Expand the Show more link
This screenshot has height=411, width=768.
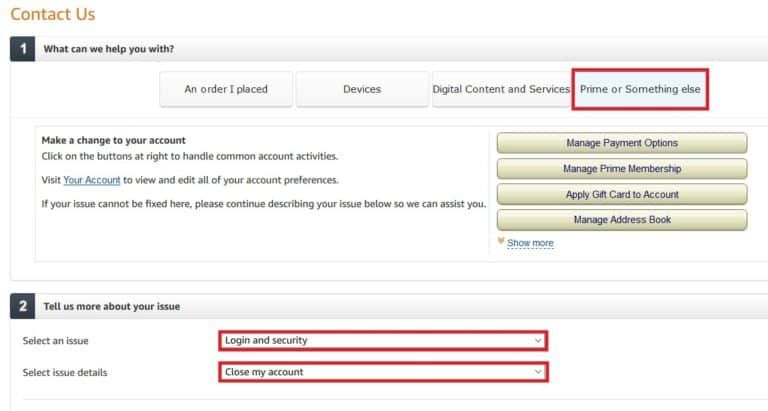[530, 243]
